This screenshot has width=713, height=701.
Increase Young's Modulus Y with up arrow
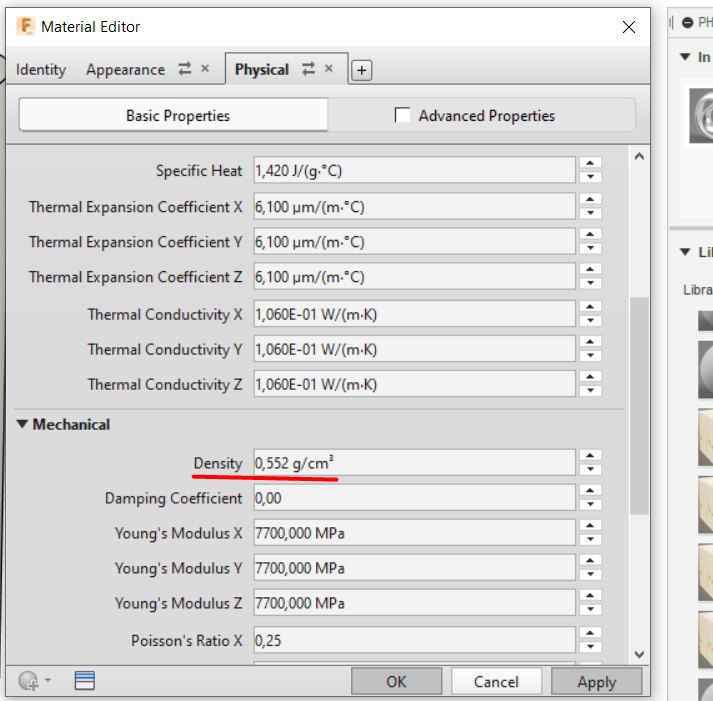(x=590, y=561)
